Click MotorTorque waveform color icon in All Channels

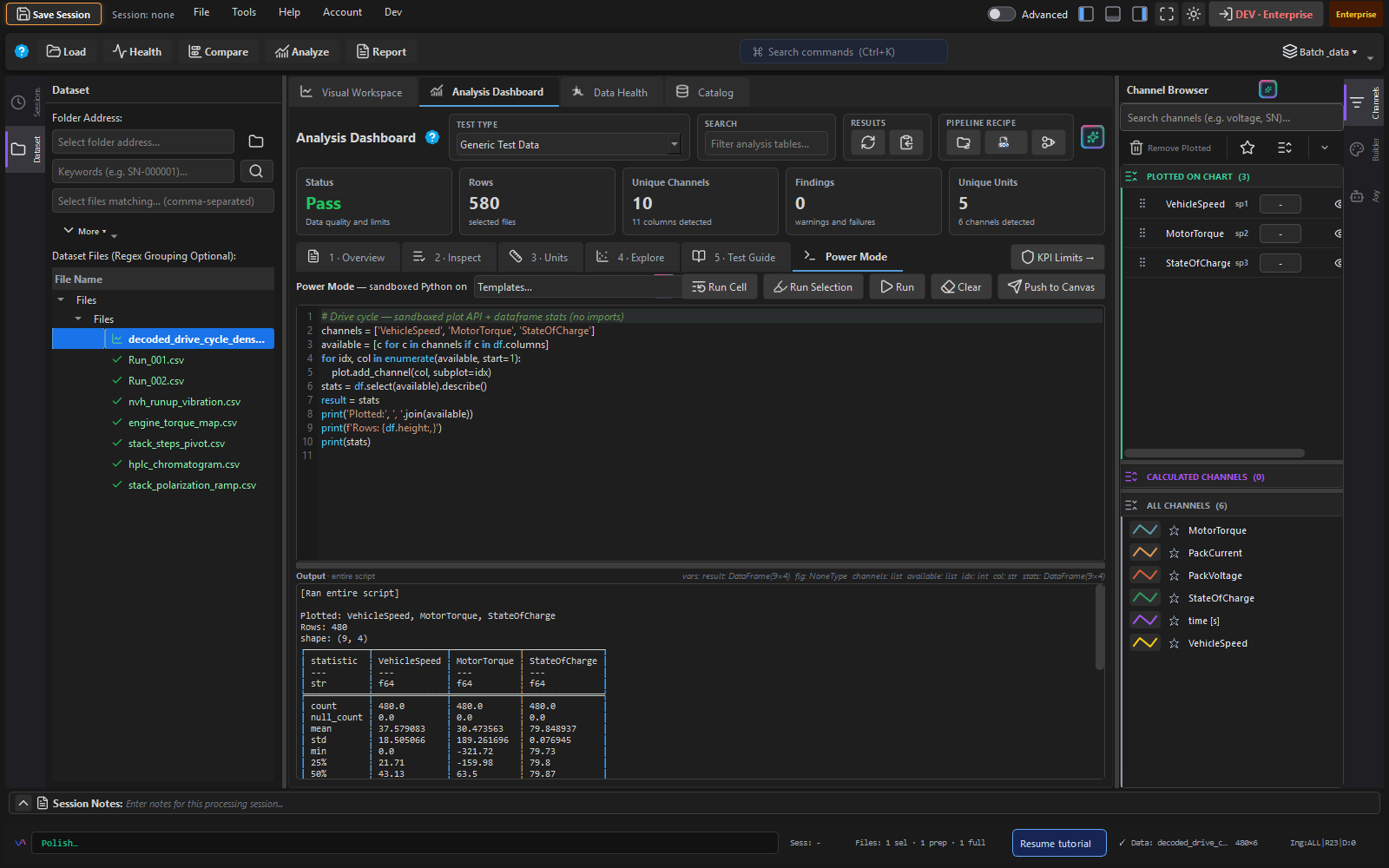tap(1145, 529)
